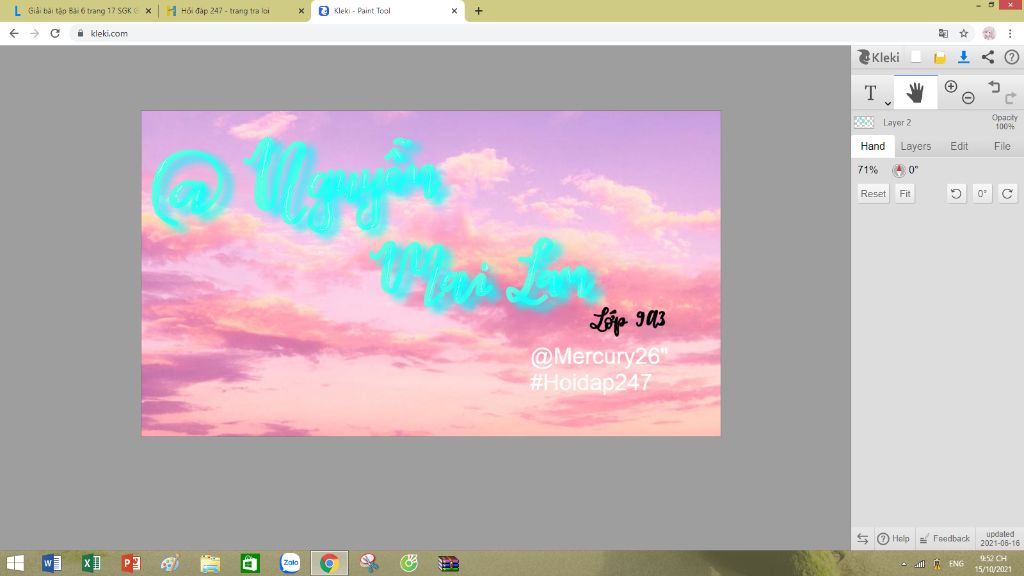This screenshot has width=1024, height=576.
Task: Bookmark this page with the star
Action: [964, 33]
